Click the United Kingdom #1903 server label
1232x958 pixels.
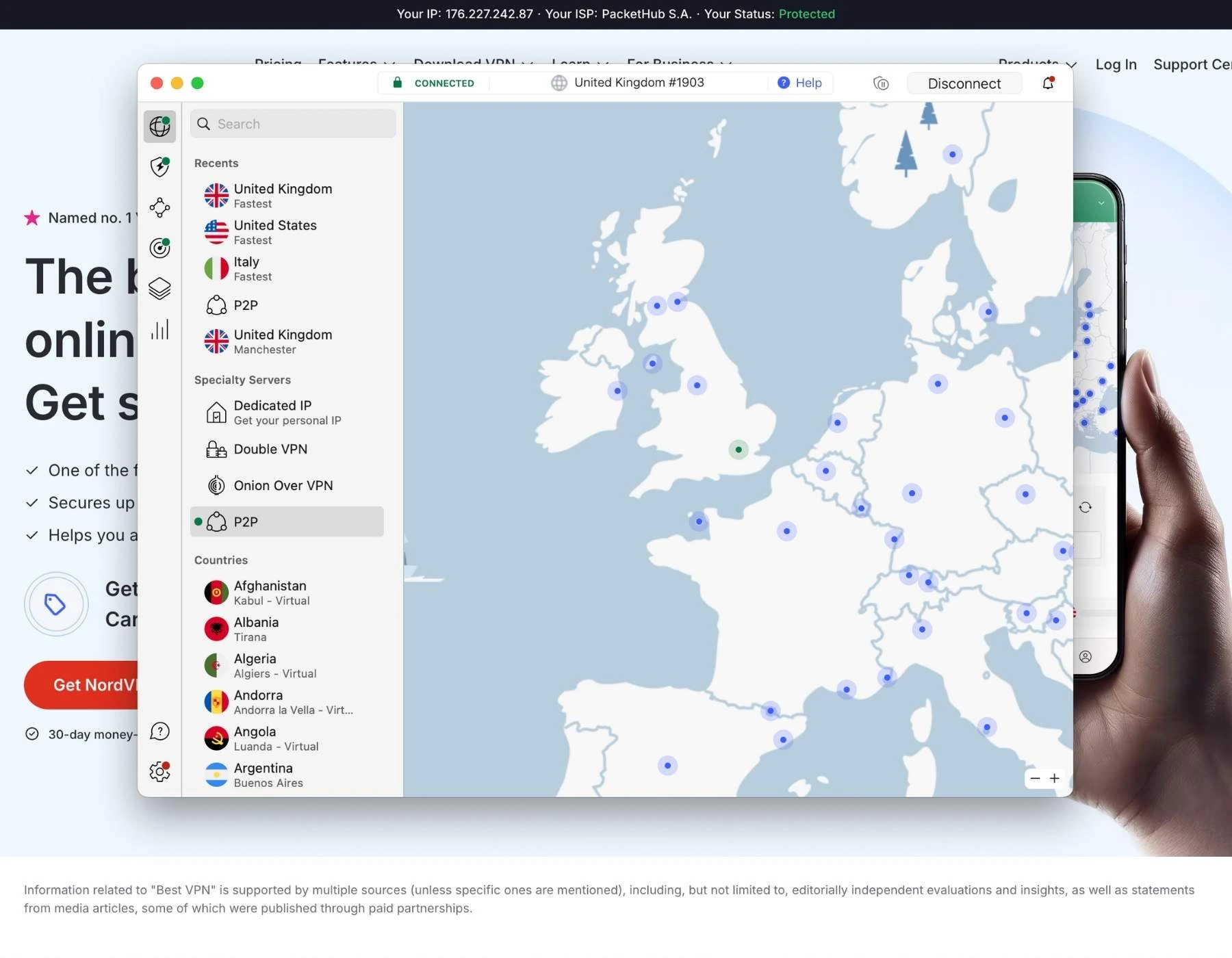639,83
